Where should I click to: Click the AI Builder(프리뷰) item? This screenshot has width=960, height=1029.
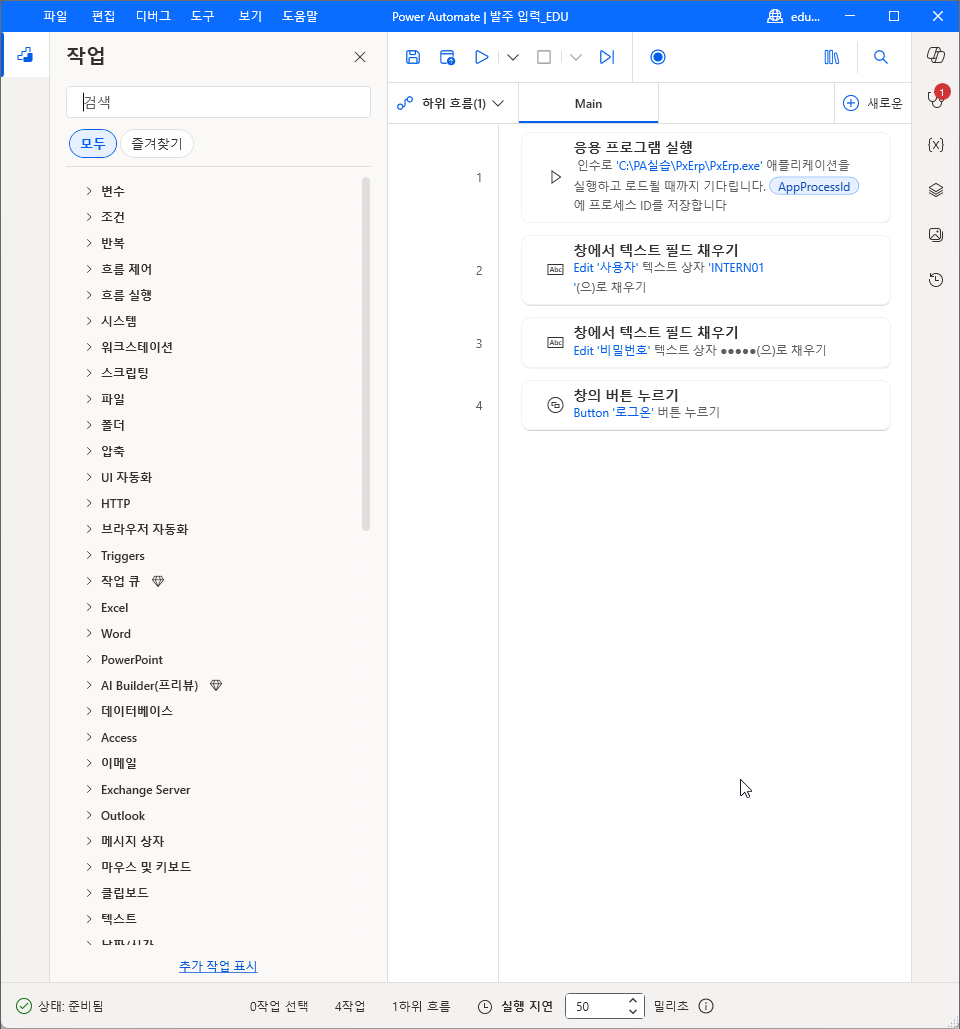[x=149, y=686]
